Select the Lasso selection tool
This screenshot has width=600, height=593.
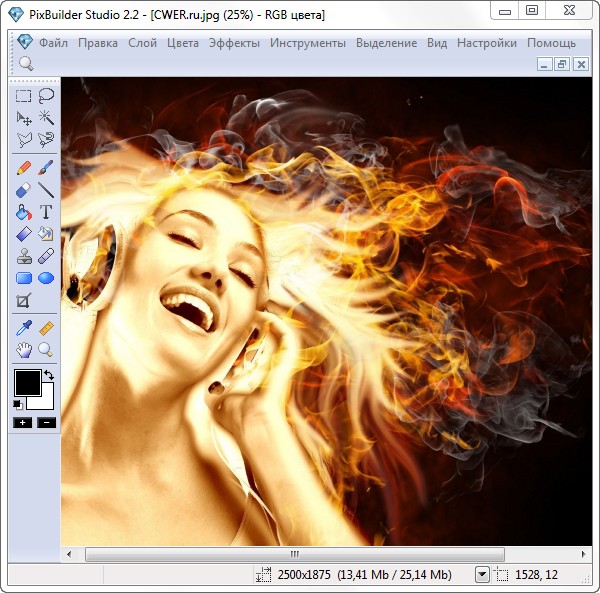[x=46, y=96]
